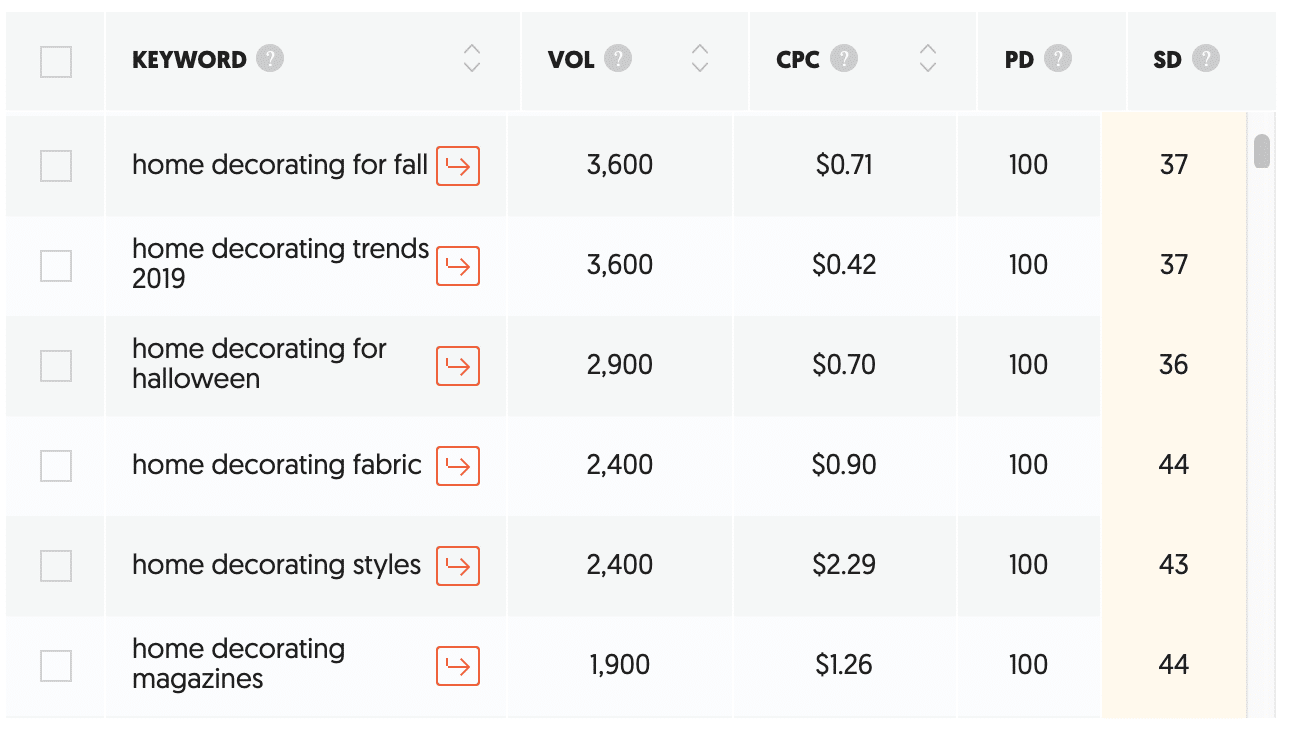The image size is (1296, 736).
Task: Toggle the select-all checkbox in header
Action: click(56, 62)
